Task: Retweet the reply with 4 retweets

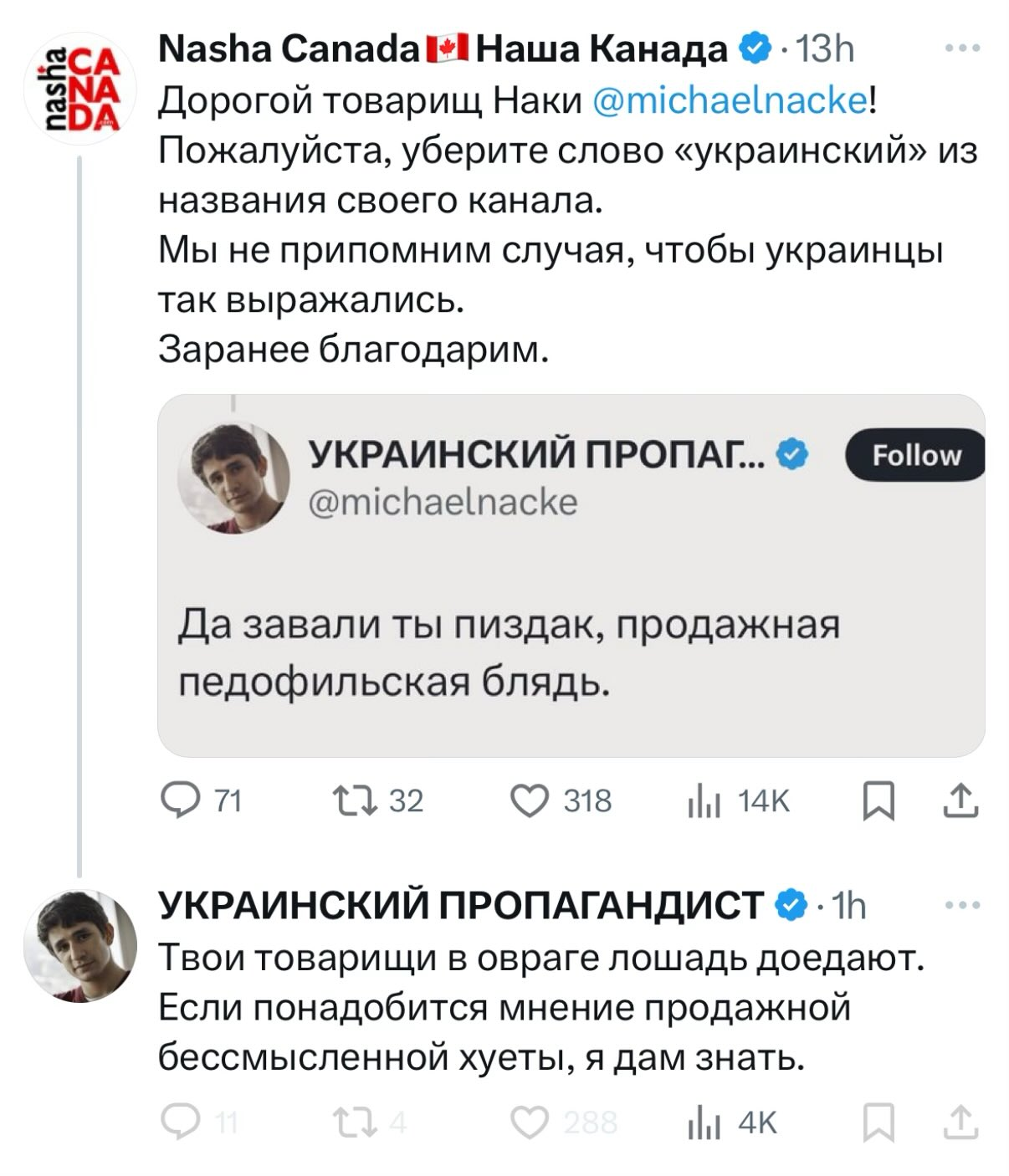Action: point(356,1122)
